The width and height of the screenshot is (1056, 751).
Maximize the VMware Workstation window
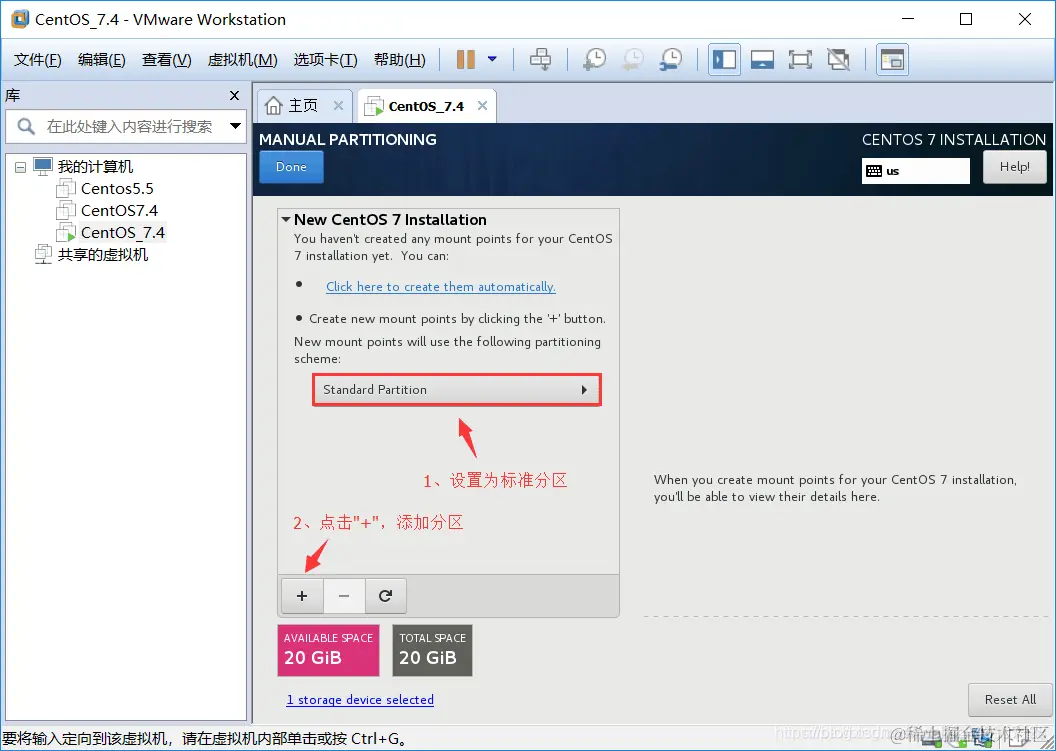point(966,19)
